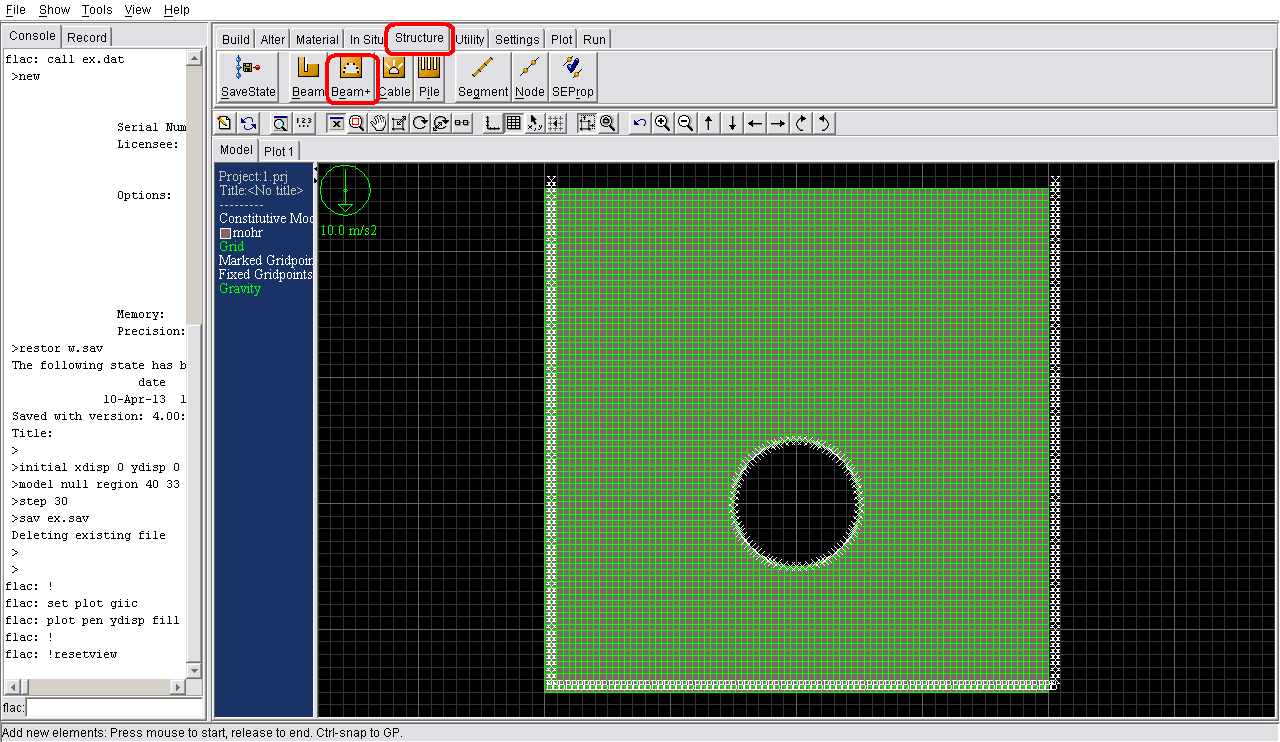This screenshot has width=1280, height=742.
Task: Click the edit plot items icon
Action: (x=224, y=123)
